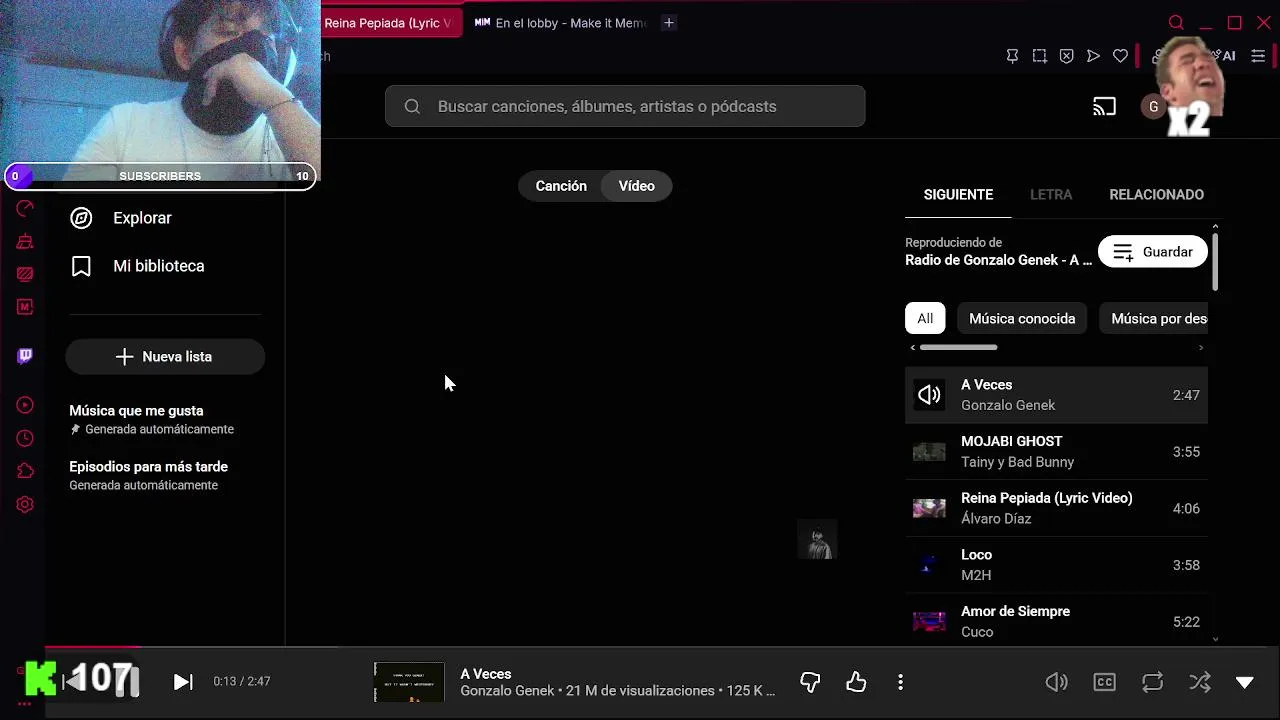Click the Guardar playlist button
The height and width of the screenshot is (720, 1280).
point(1153,252)
